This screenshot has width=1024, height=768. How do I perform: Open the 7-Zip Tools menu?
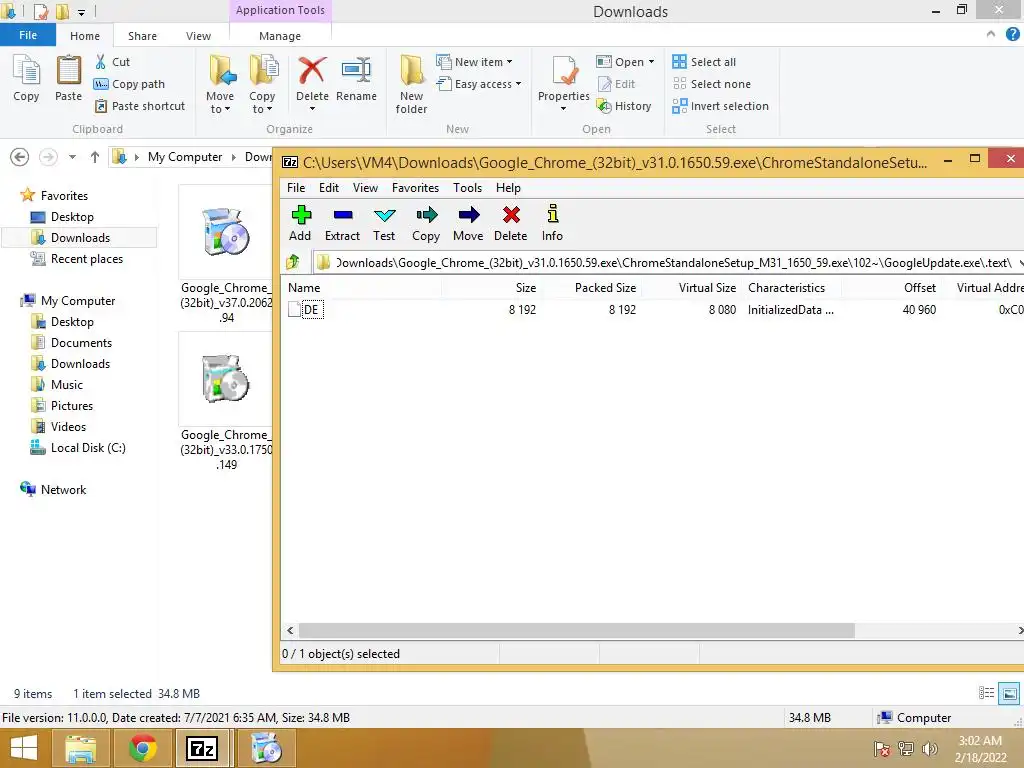click(x=468, y=188)
